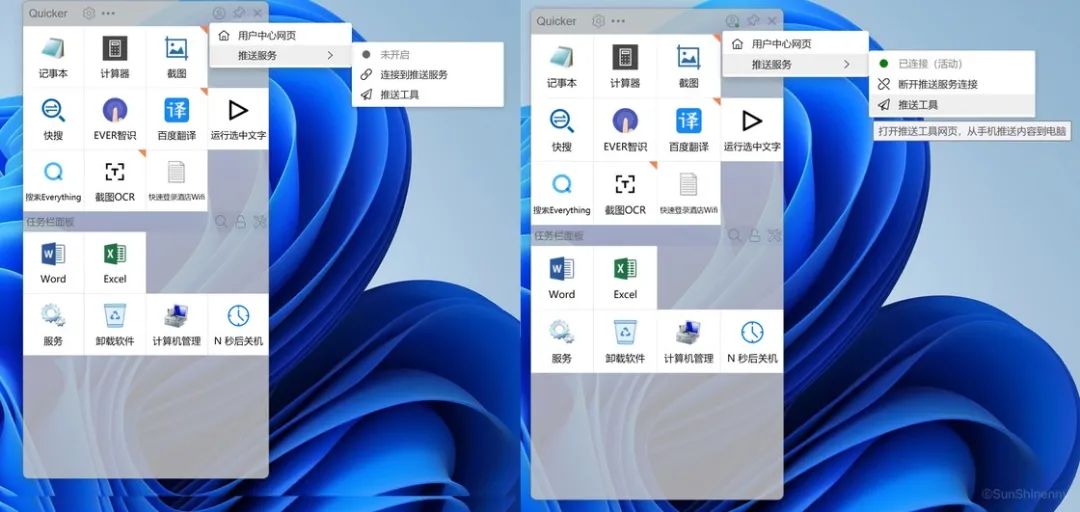Open 卸载软件 in the right Quicker panel
The width and height of the screenshot is (1080, 512).
click(625, 341)
